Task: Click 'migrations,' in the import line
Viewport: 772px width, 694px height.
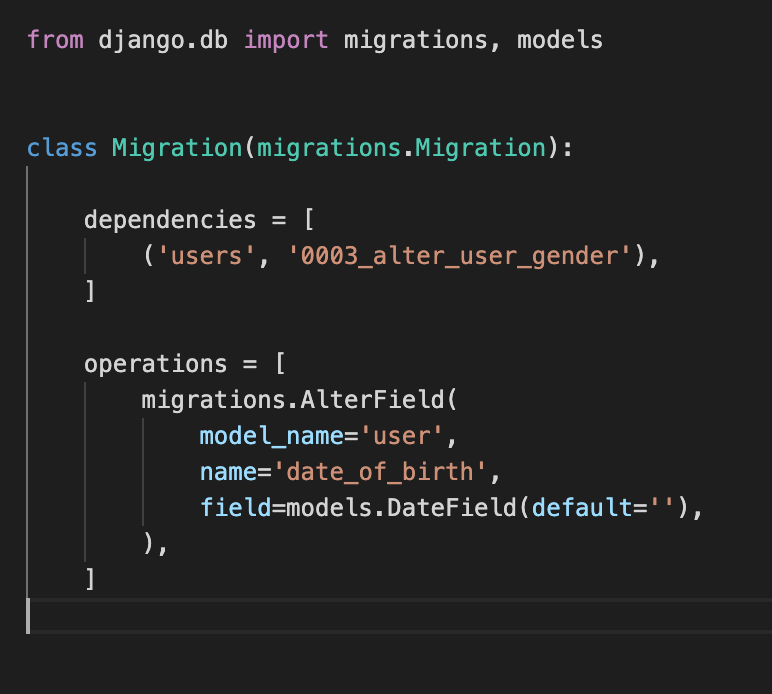Action: [421, 40]
